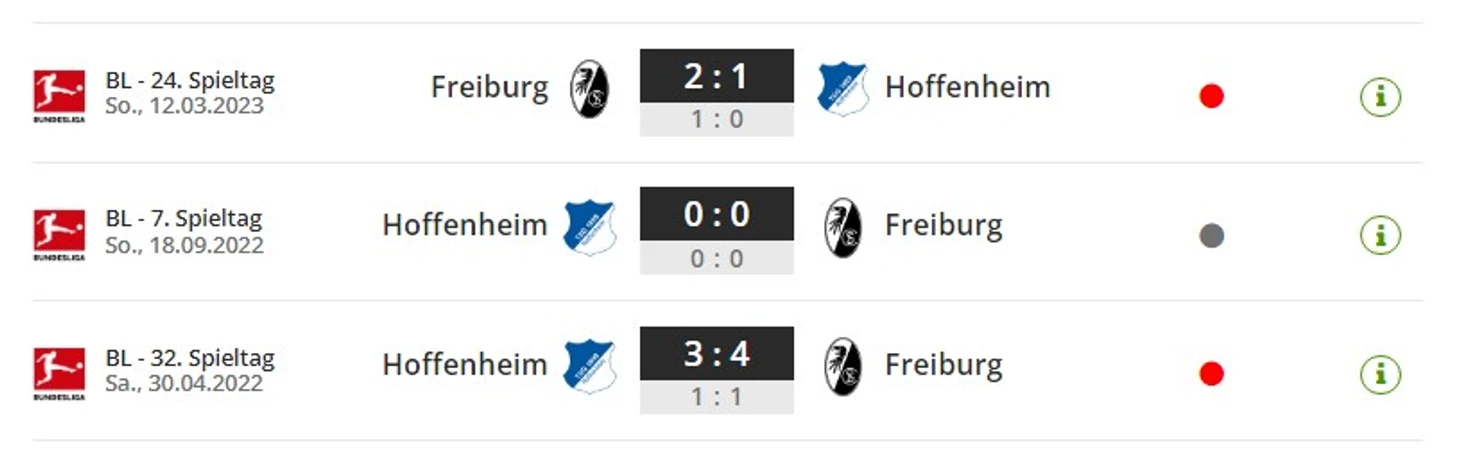Click Hoffenheim crest in 3:4 match row

[589, 366]
